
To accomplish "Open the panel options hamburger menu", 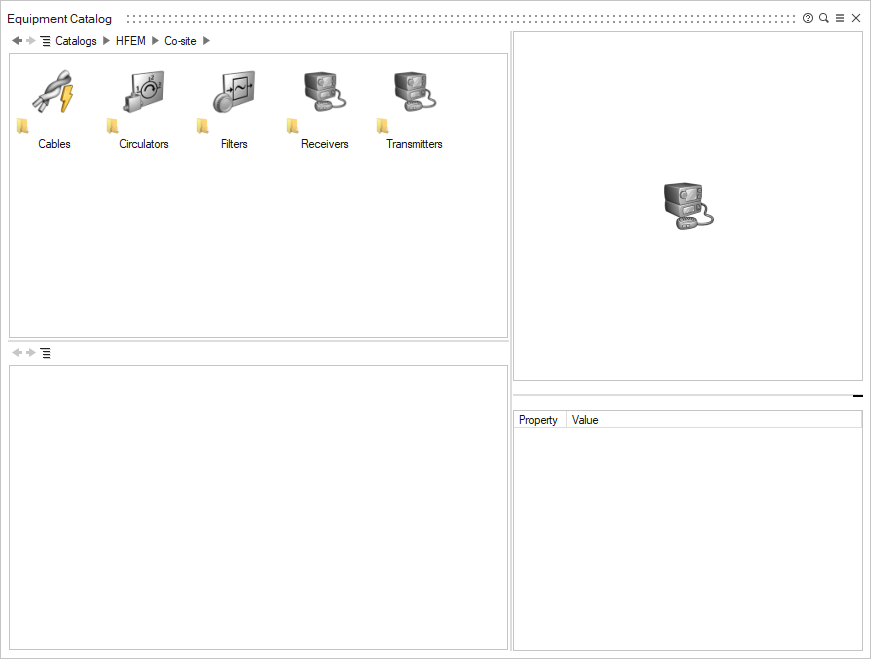I will [840, 18].
